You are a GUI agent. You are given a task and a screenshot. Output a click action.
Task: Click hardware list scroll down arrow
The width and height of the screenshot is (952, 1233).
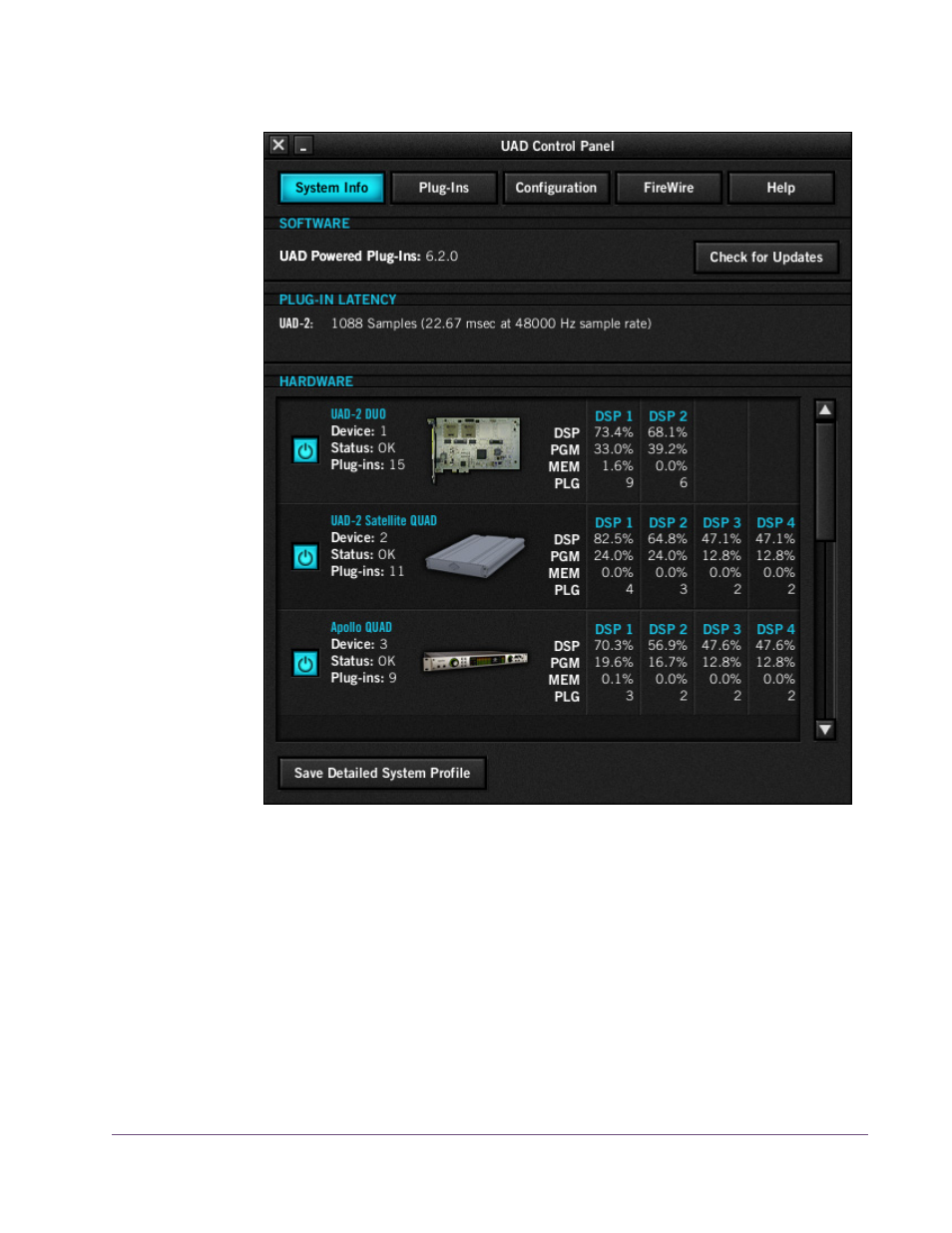825,730
